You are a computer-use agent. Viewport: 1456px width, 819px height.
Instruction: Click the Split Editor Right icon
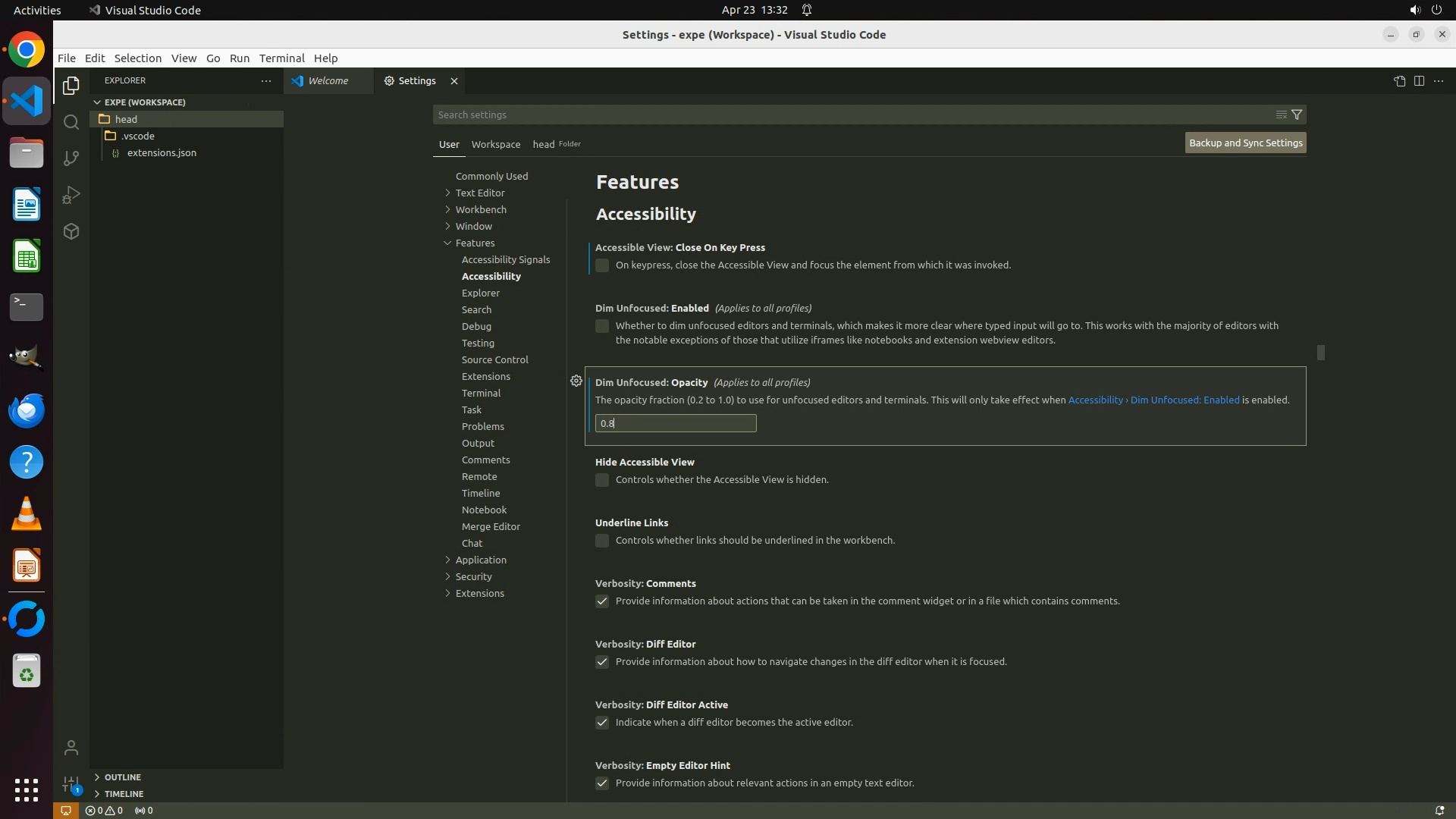click(x=1419, y=81)
